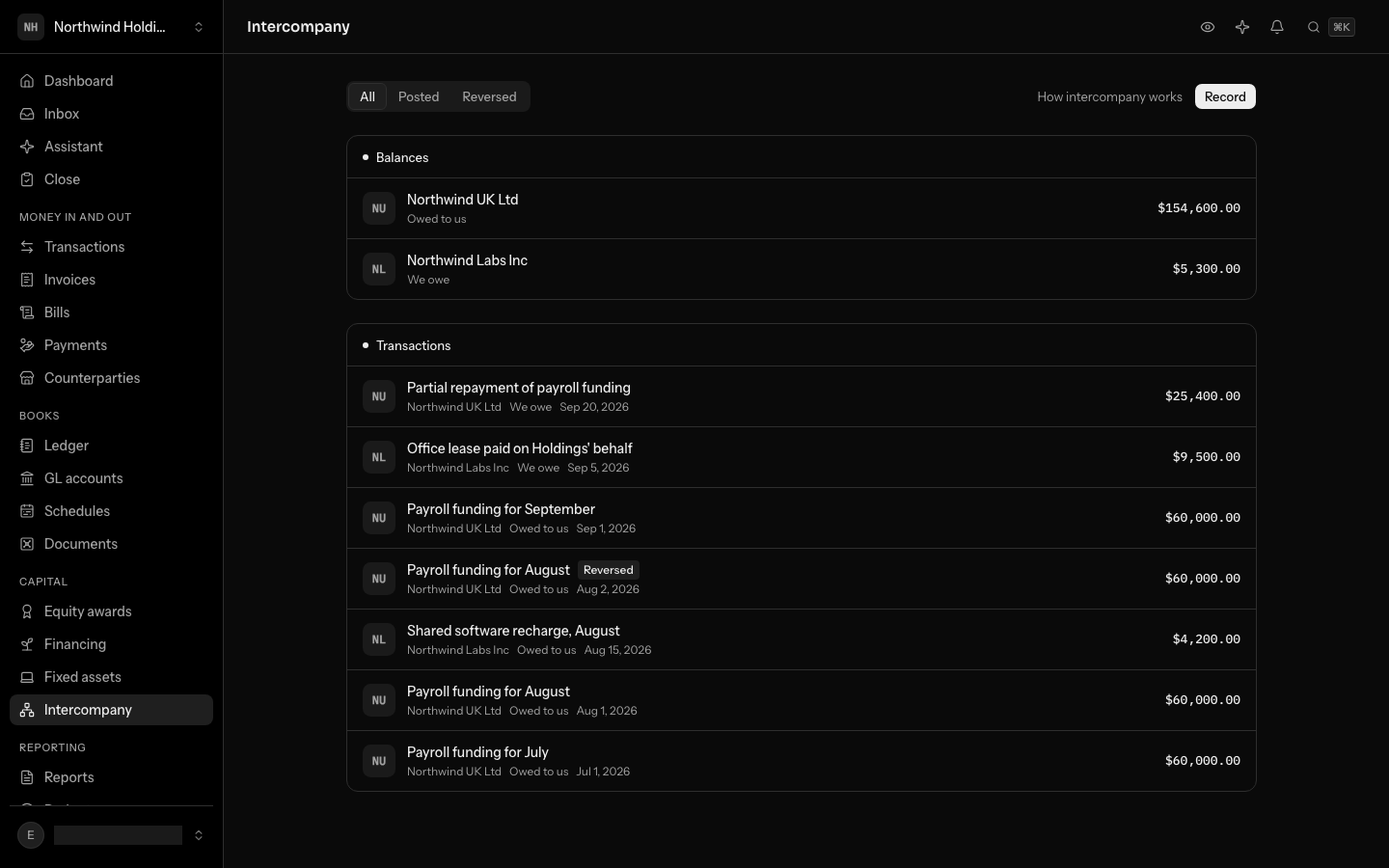Open Payroll funding for July transaction

click(802, 761)
